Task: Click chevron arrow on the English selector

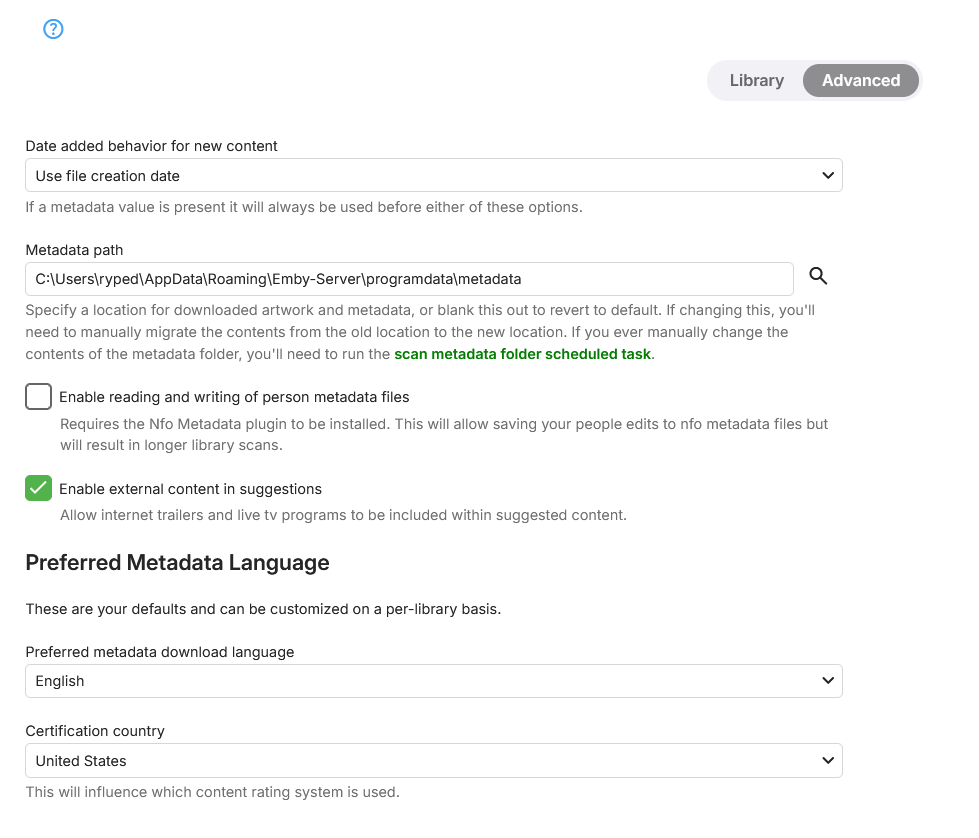Action: coord(827,681)
